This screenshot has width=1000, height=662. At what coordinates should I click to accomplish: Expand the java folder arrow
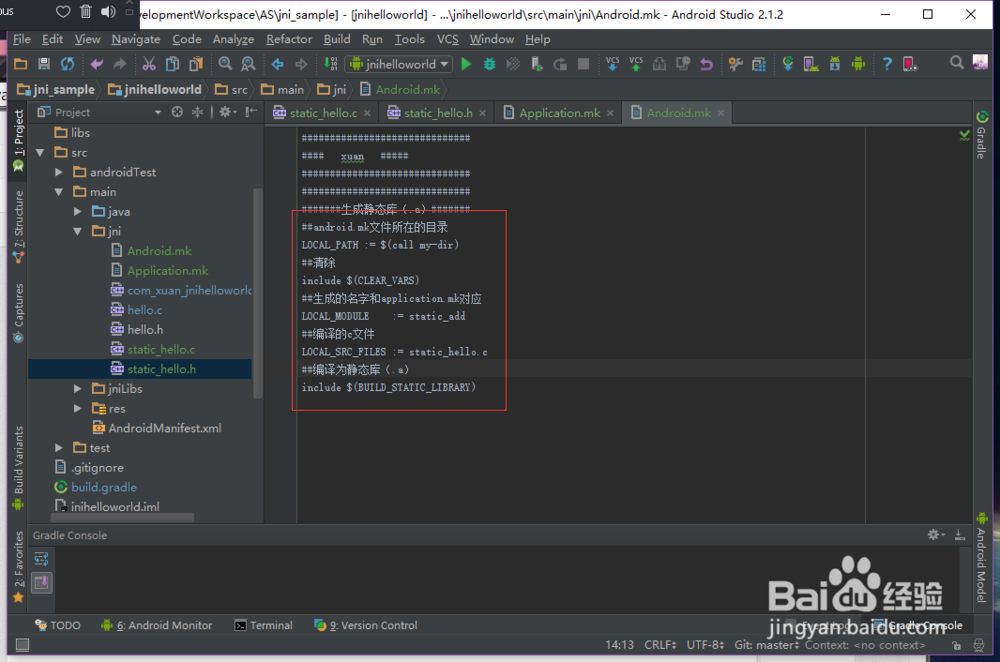[x=77, y=212]
